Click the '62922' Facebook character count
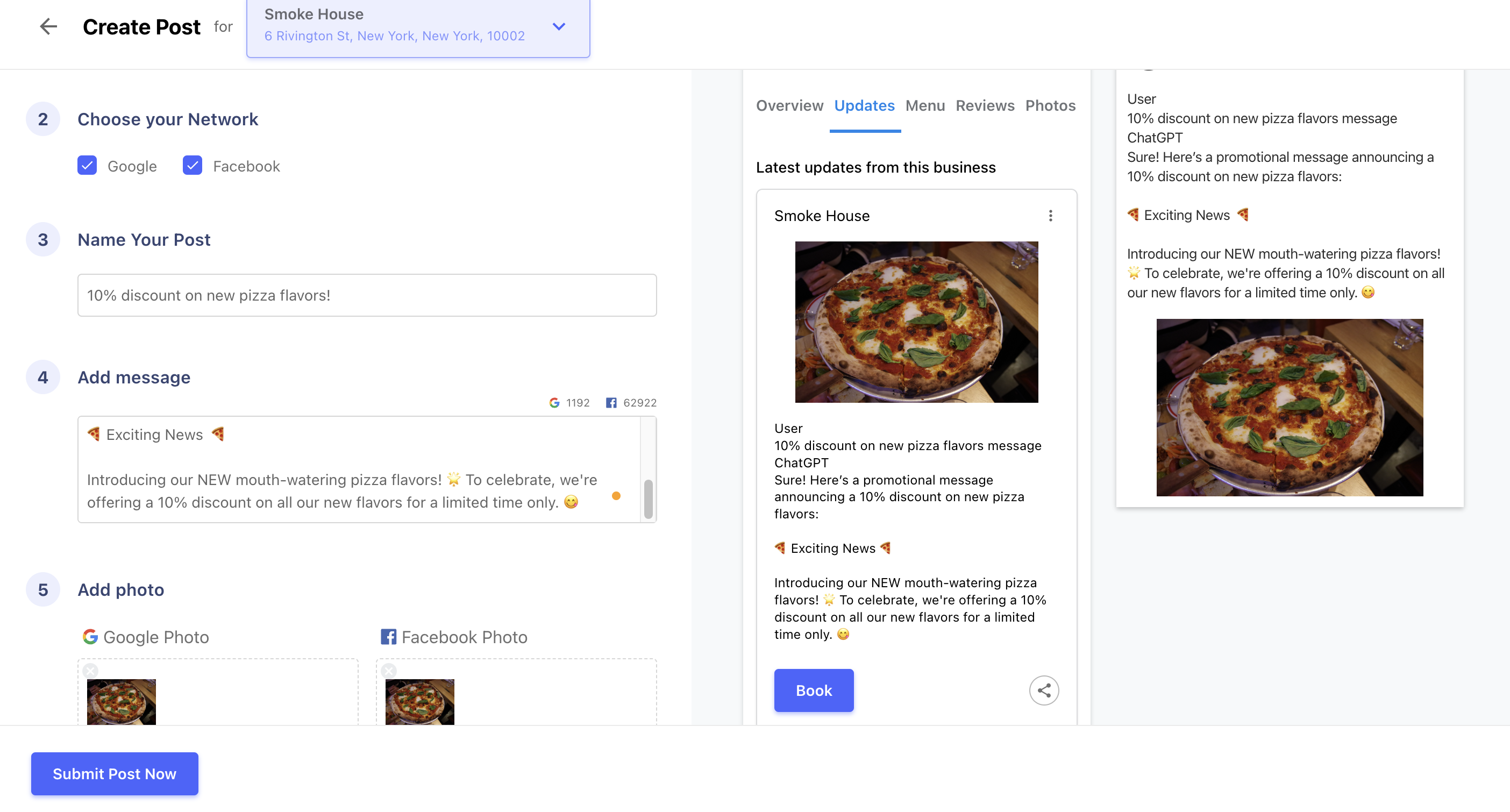1510x812 pixels. click(639, 403)
